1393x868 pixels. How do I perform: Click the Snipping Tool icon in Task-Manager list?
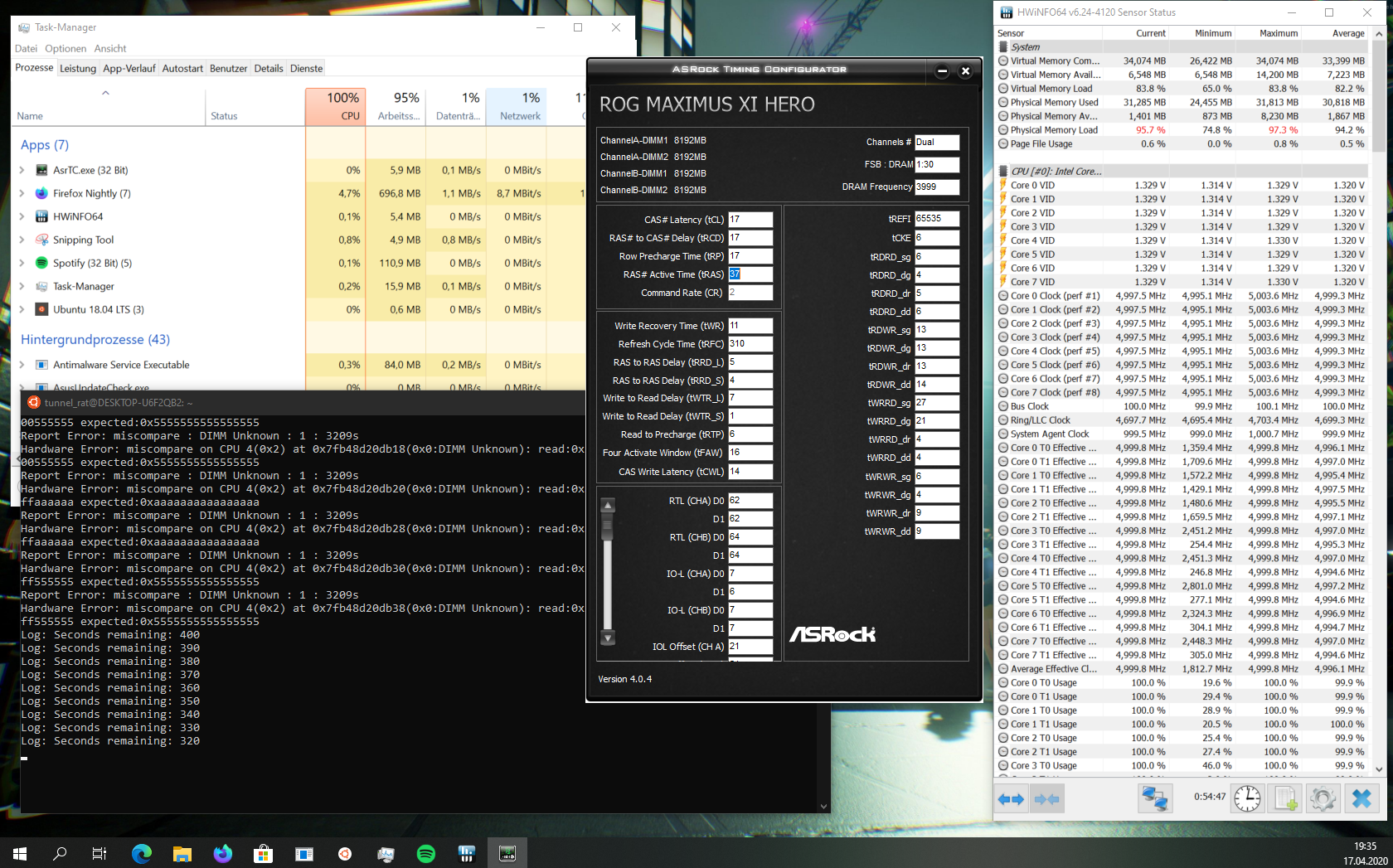point(41,240)
